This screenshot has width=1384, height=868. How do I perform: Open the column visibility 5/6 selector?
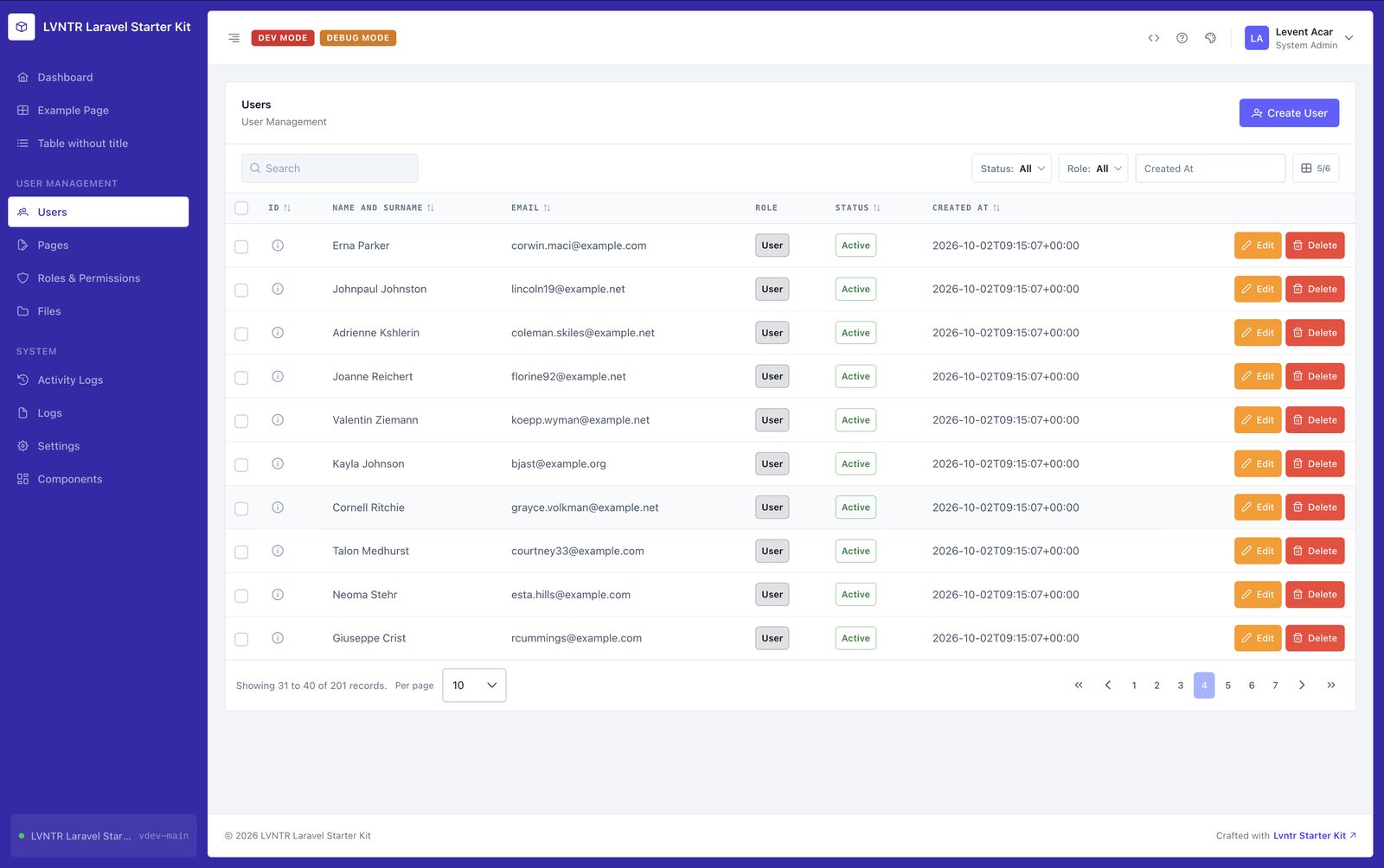tap(1316, 169)
